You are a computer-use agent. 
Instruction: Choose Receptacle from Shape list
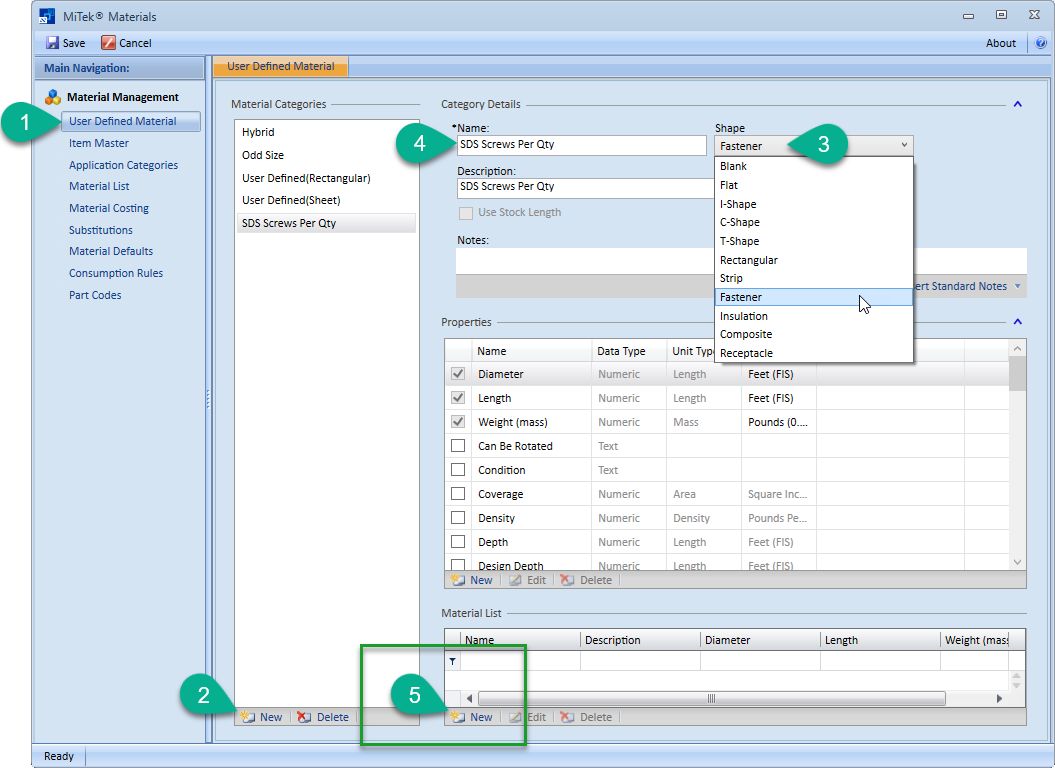click(813, 353)
